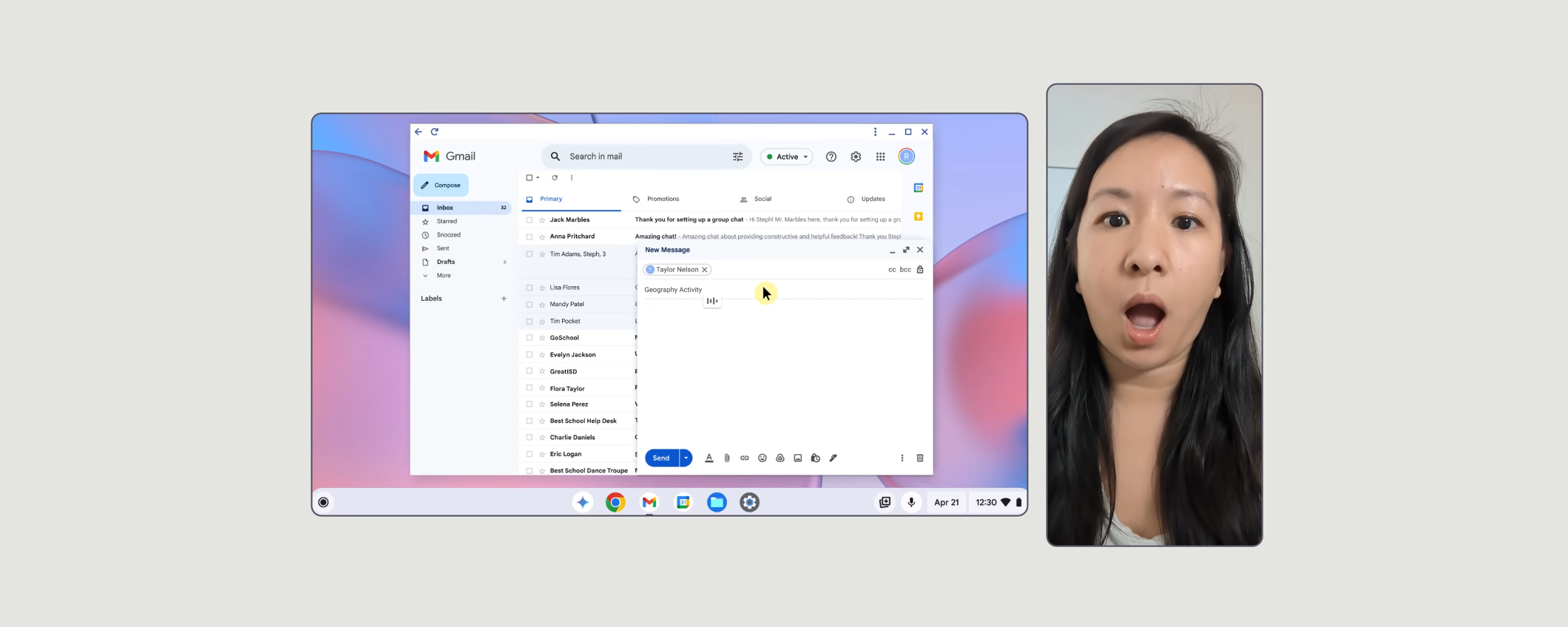Click the Geography Activity subject field
1568x627 pixels.
coord(784,290)
